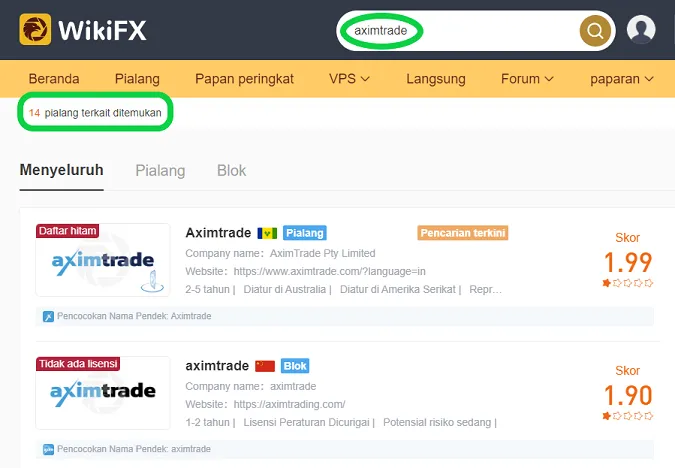The width and height of the screenshot is (675, 468).
Task: Open the aximtrade Tidak ada lisensi logo thumbnail
Action: 103,393
